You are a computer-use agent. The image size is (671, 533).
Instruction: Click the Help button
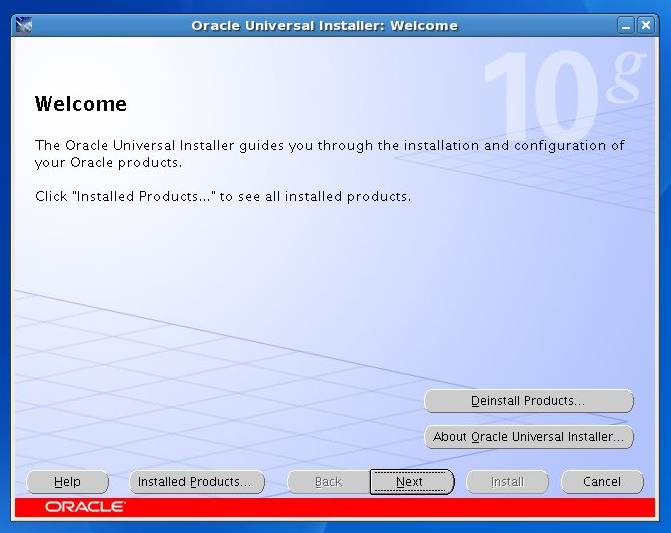(x=68, y=482)
